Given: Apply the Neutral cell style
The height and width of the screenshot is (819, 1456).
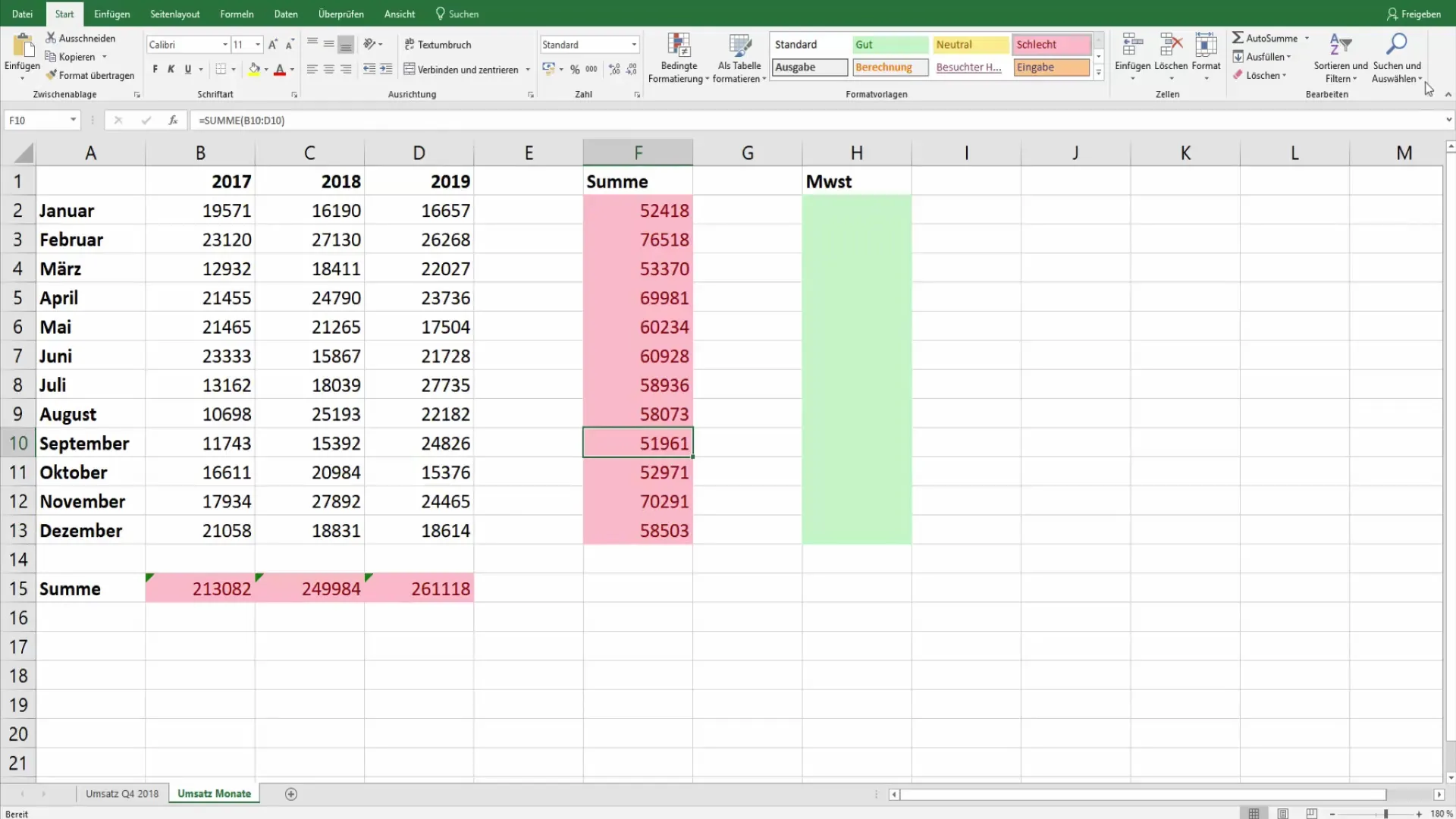Looking at the screenshot, I should click(x=971, y=45).
